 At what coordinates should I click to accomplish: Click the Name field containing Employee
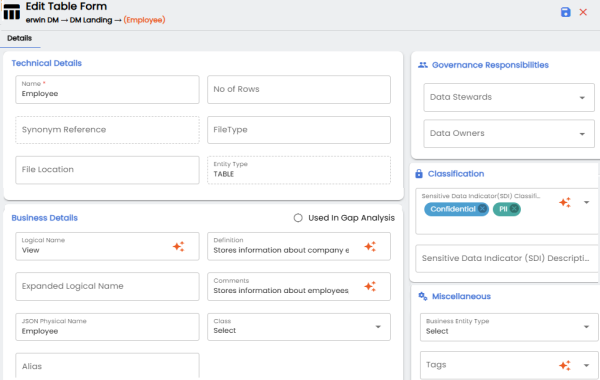pos(107,90)
